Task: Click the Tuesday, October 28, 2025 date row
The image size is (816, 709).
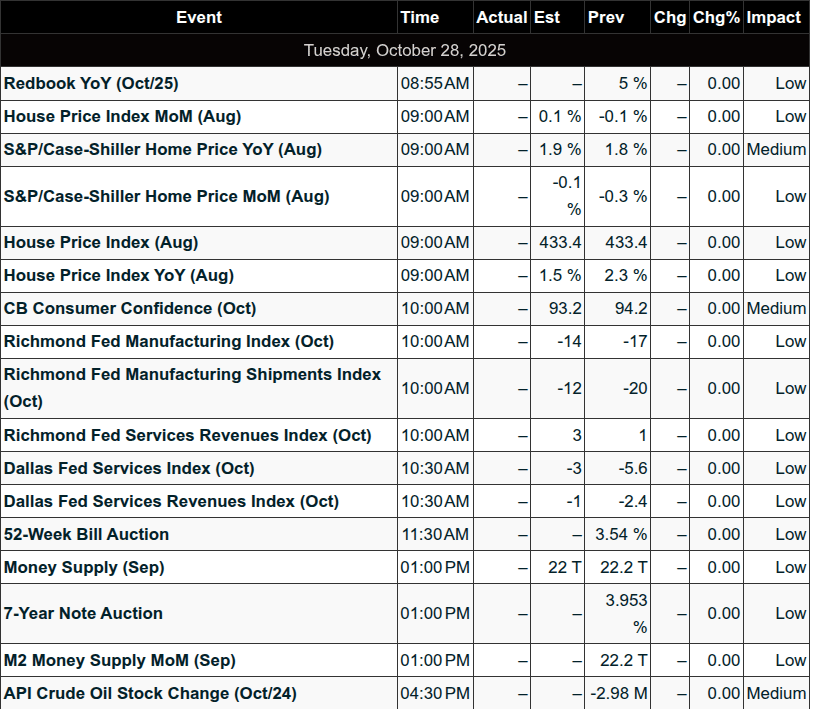Action: click(405, 50)
